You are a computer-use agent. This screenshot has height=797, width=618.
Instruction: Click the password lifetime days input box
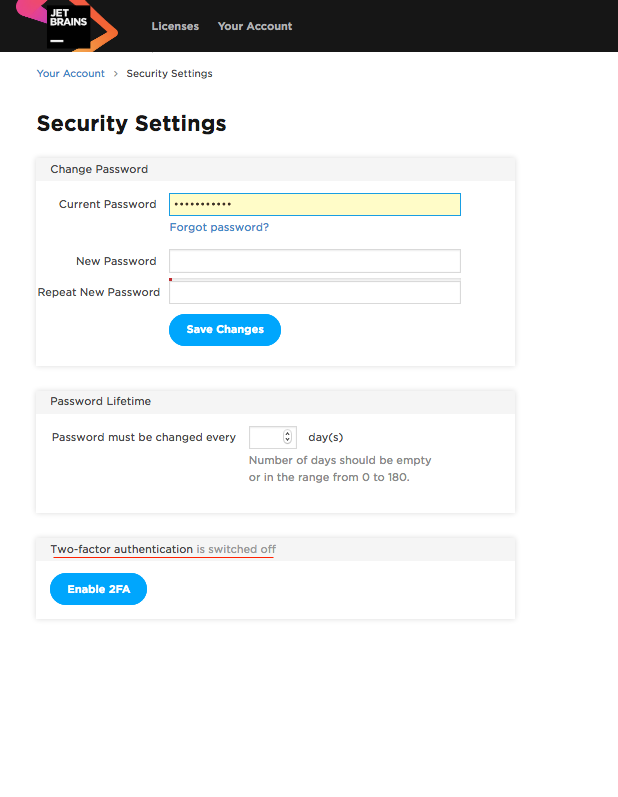pyautogui.click(x=265, y=437)
